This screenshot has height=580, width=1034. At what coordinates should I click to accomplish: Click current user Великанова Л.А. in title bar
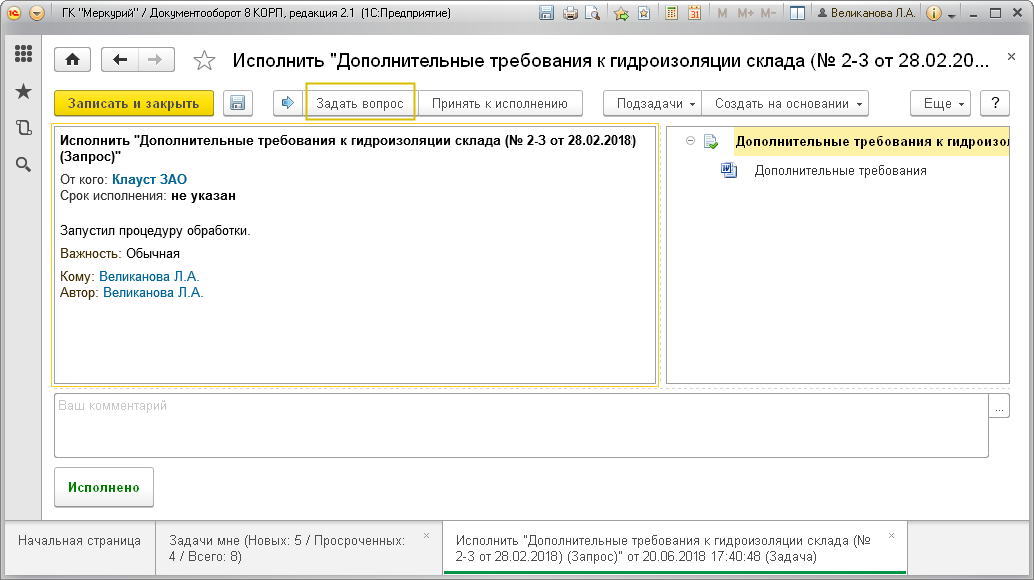[x=866, y=13]
